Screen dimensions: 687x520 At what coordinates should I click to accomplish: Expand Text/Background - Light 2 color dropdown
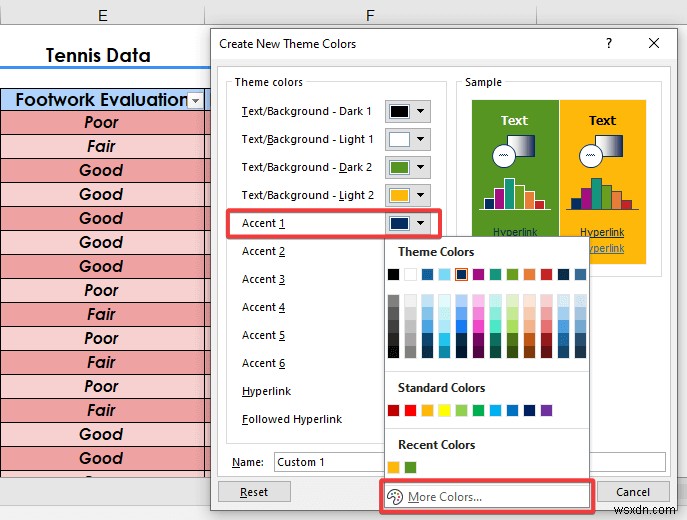pyautogui.click(x=421, y=195)
